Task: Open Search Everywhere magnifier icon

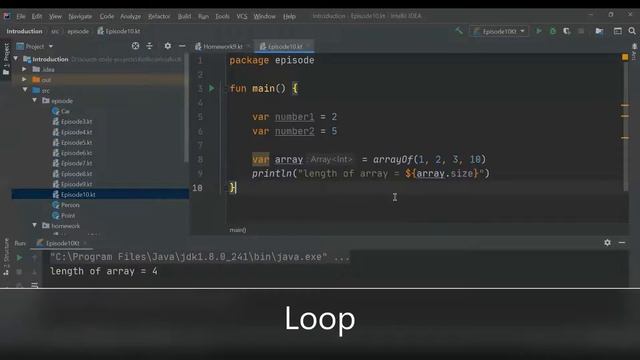Action: (x=632, y=31)
